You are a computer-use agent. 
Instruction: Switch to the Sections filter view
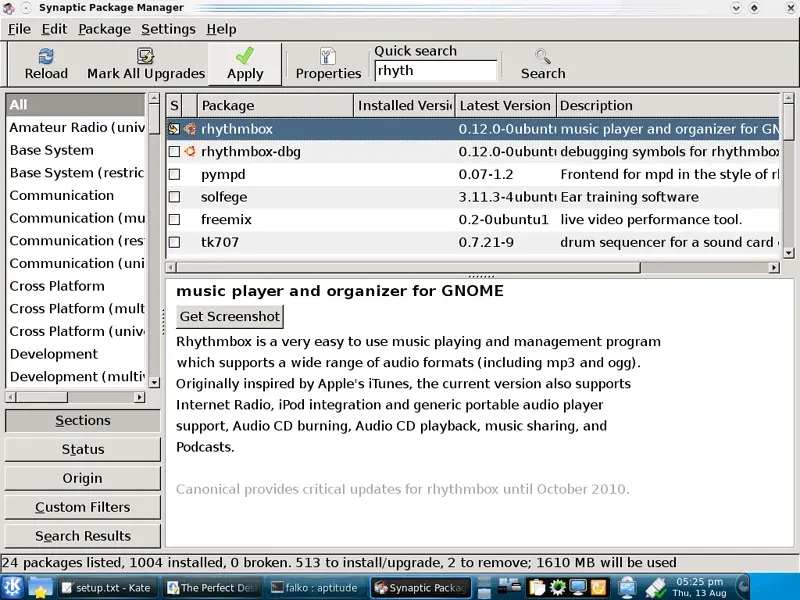(x=83, y=420)
